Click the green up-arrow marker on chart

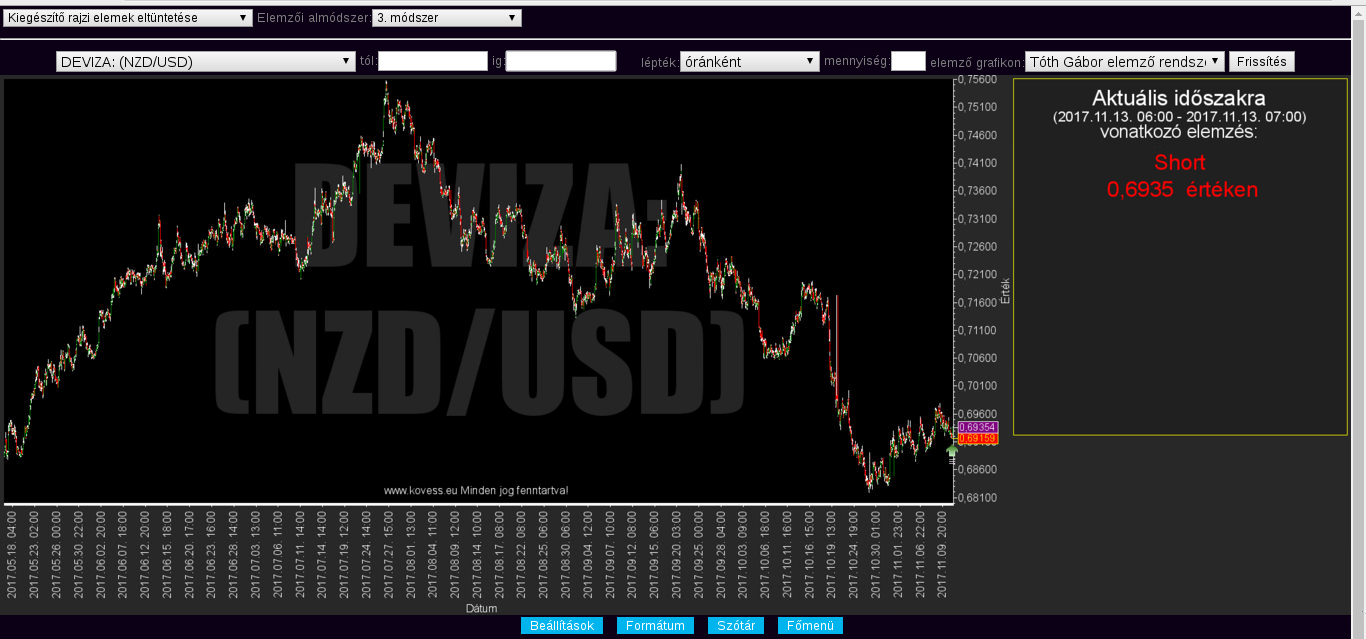(x=952, y=452)
